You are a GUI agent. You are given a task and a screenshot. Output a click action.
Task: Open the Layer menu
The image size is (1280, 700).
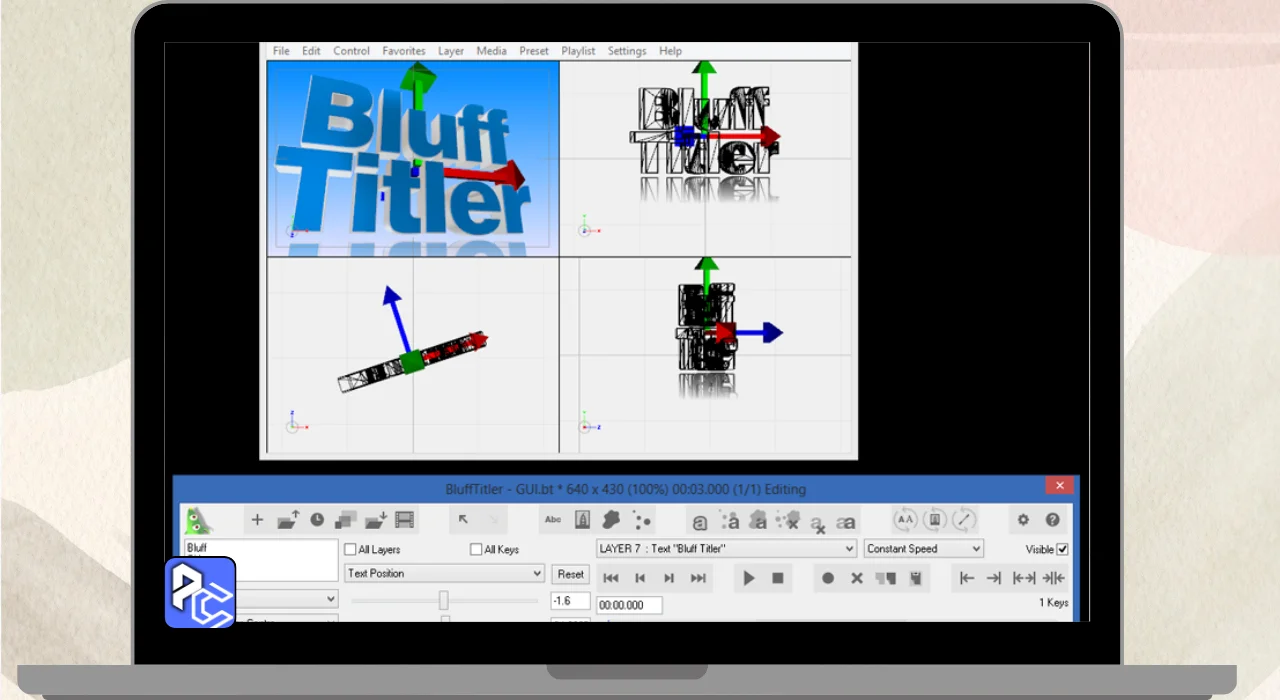pyautogui.click(x=451, y=51)
